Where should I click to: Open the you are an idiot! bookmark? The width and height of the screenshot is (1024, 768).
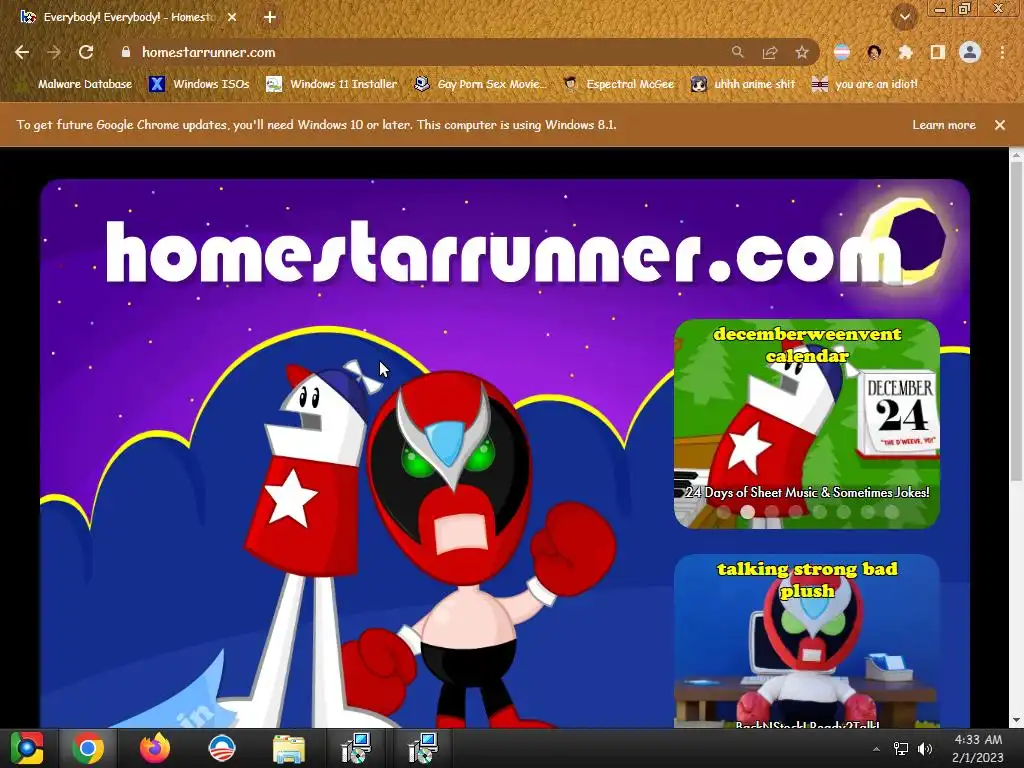pyautogui.click(x=865, y=84)
